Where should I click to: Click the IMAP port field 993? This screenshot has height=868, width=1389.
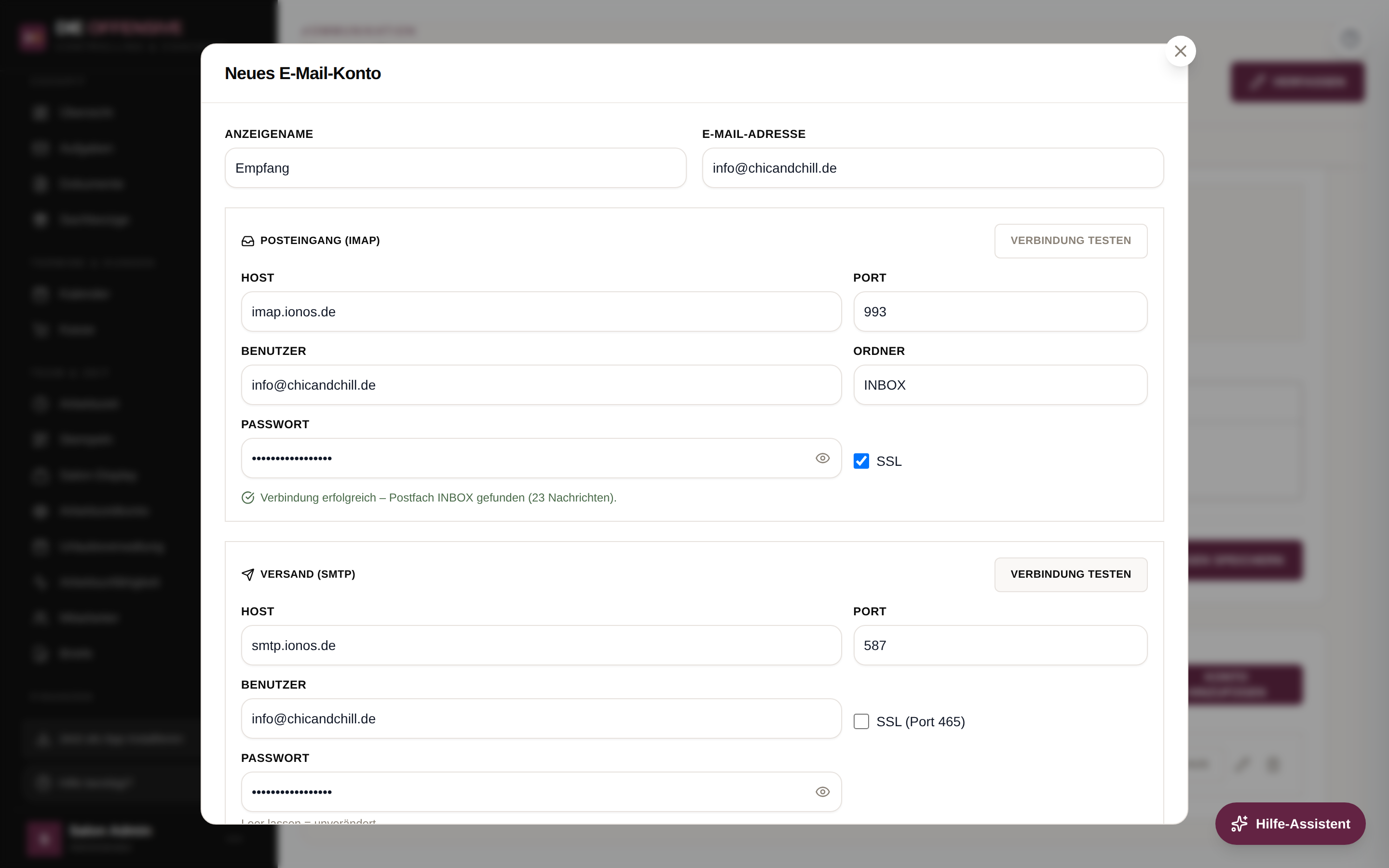pyautogui.click(x=1000, y=312)
